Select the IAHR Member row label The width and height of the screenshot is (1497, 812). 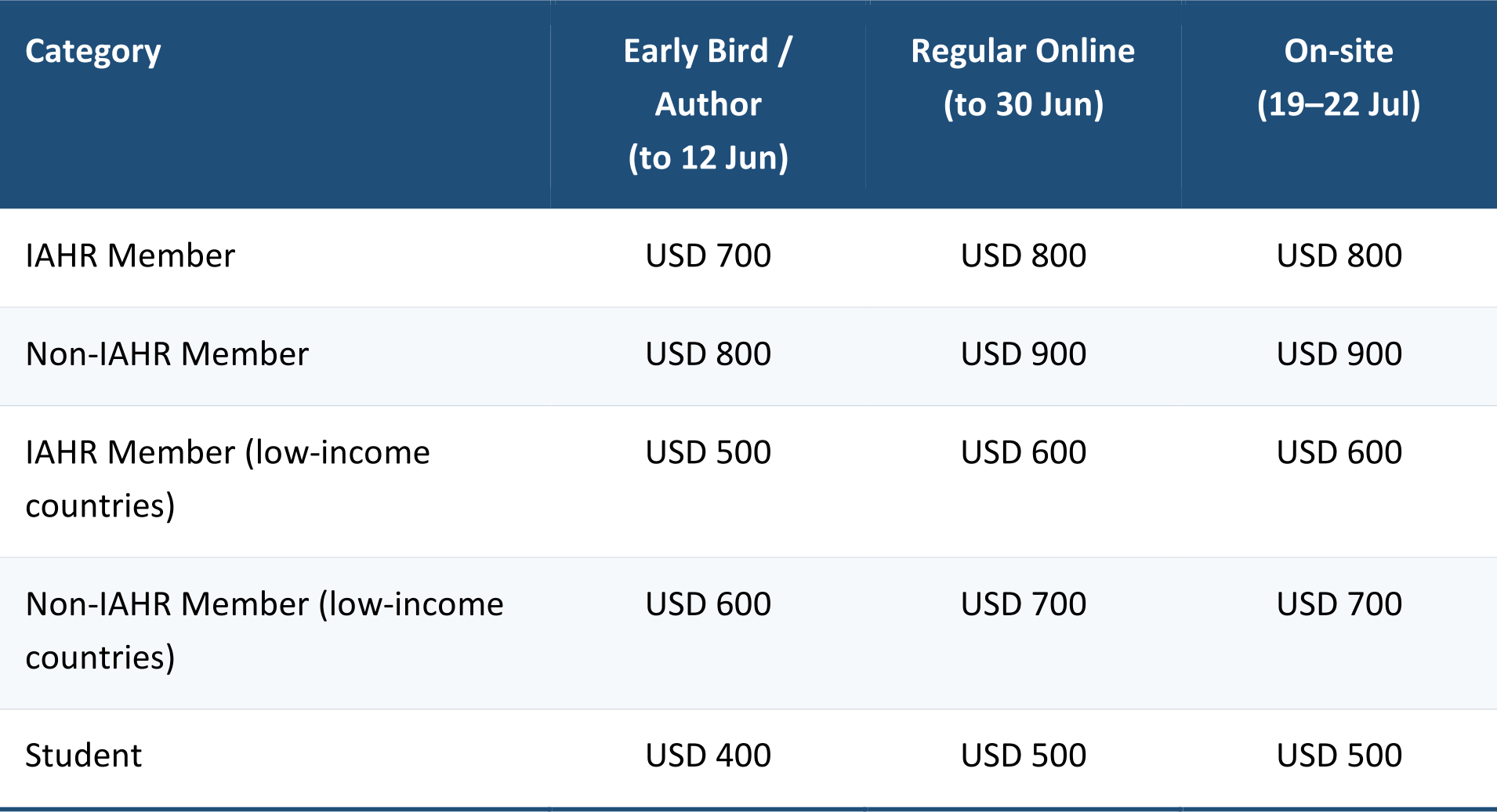[x=130, y=256]
